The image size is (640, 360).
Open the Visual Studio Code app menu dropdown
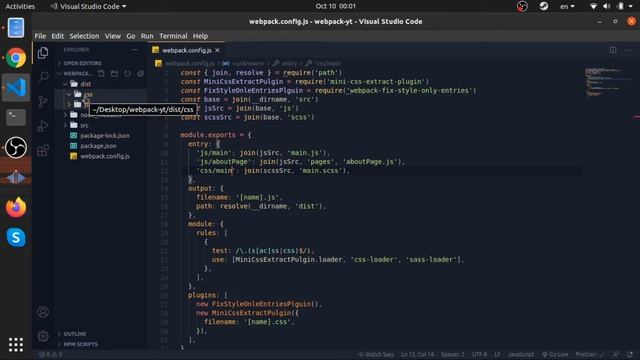pos(88,7)
